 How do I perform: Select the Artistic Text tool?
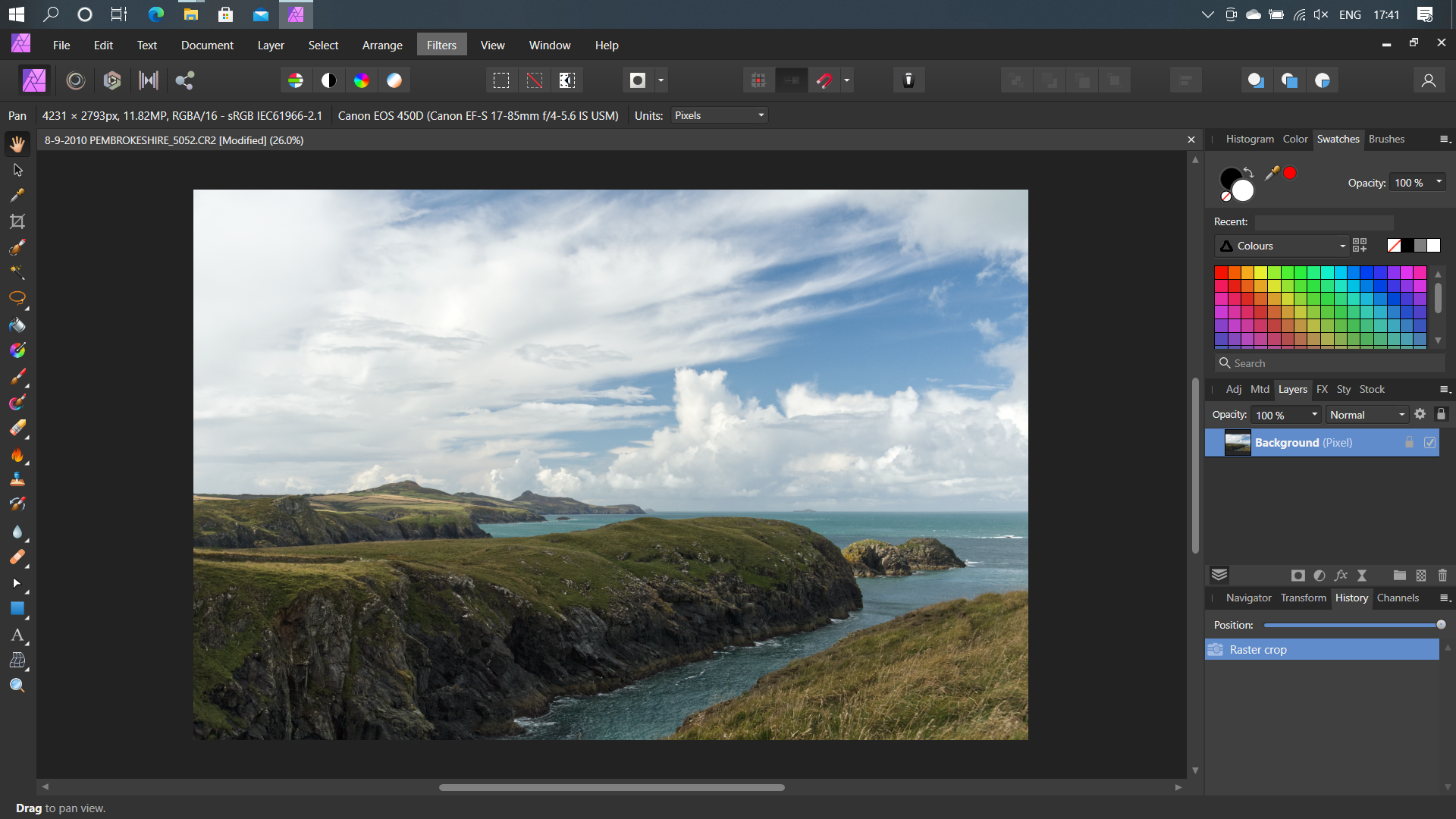(17, 635)
